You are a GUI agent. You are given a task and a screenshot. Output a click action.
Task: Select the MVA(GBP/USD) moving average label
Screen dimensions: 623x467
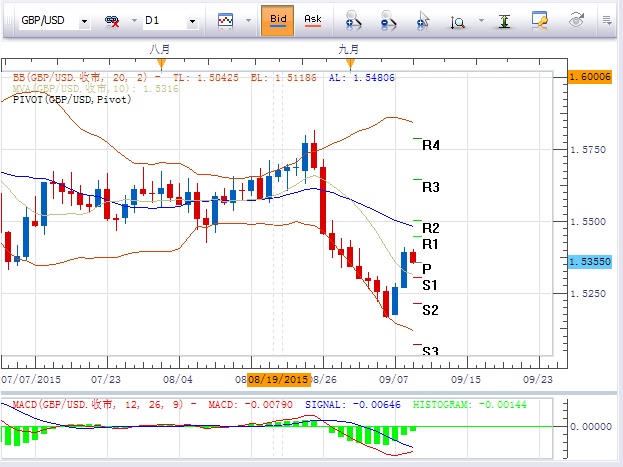coord(95,88)
